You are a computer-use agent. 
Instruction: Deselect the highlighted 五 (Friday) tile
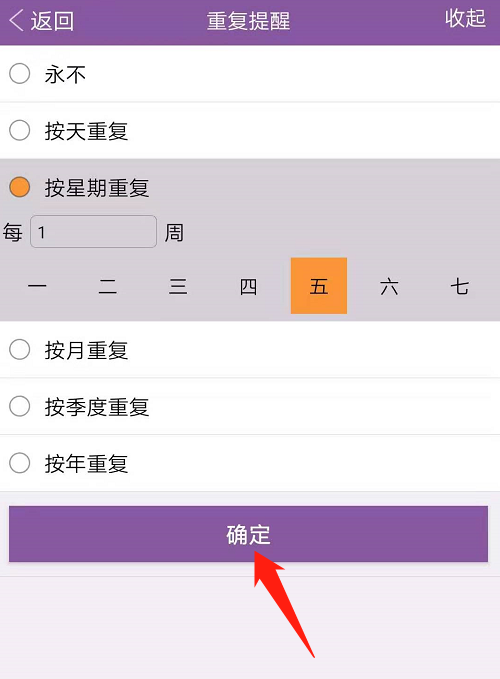[x=319, y=286]
